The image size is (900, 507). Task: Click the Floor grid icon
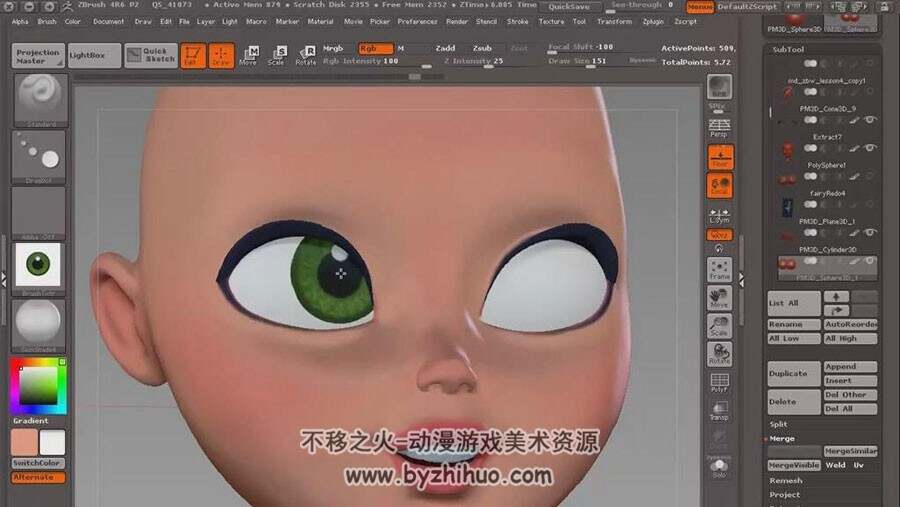720,157
